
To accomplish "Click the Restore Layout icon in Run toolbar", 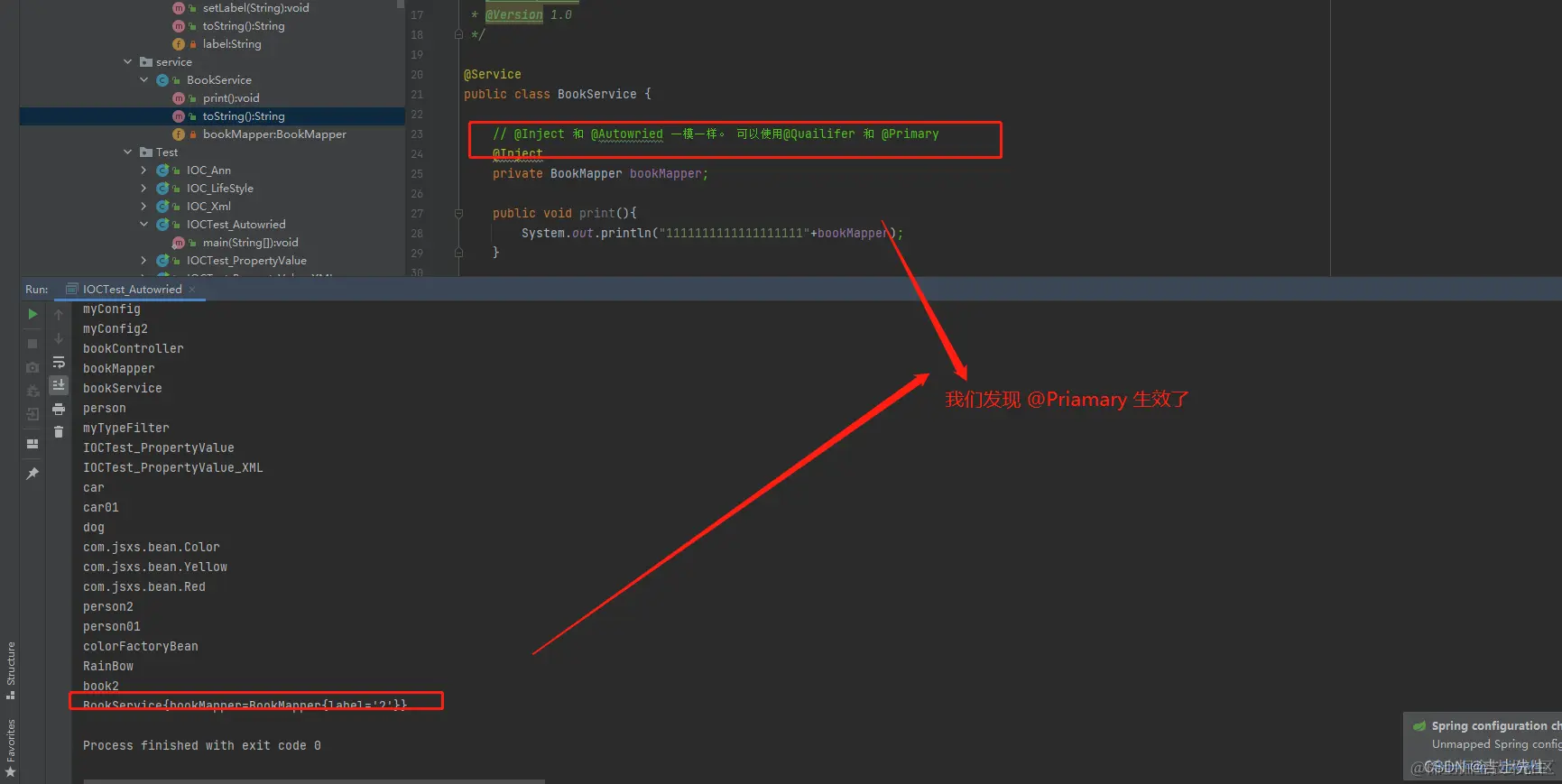I will pyautogui.click(x=32, y=444).
